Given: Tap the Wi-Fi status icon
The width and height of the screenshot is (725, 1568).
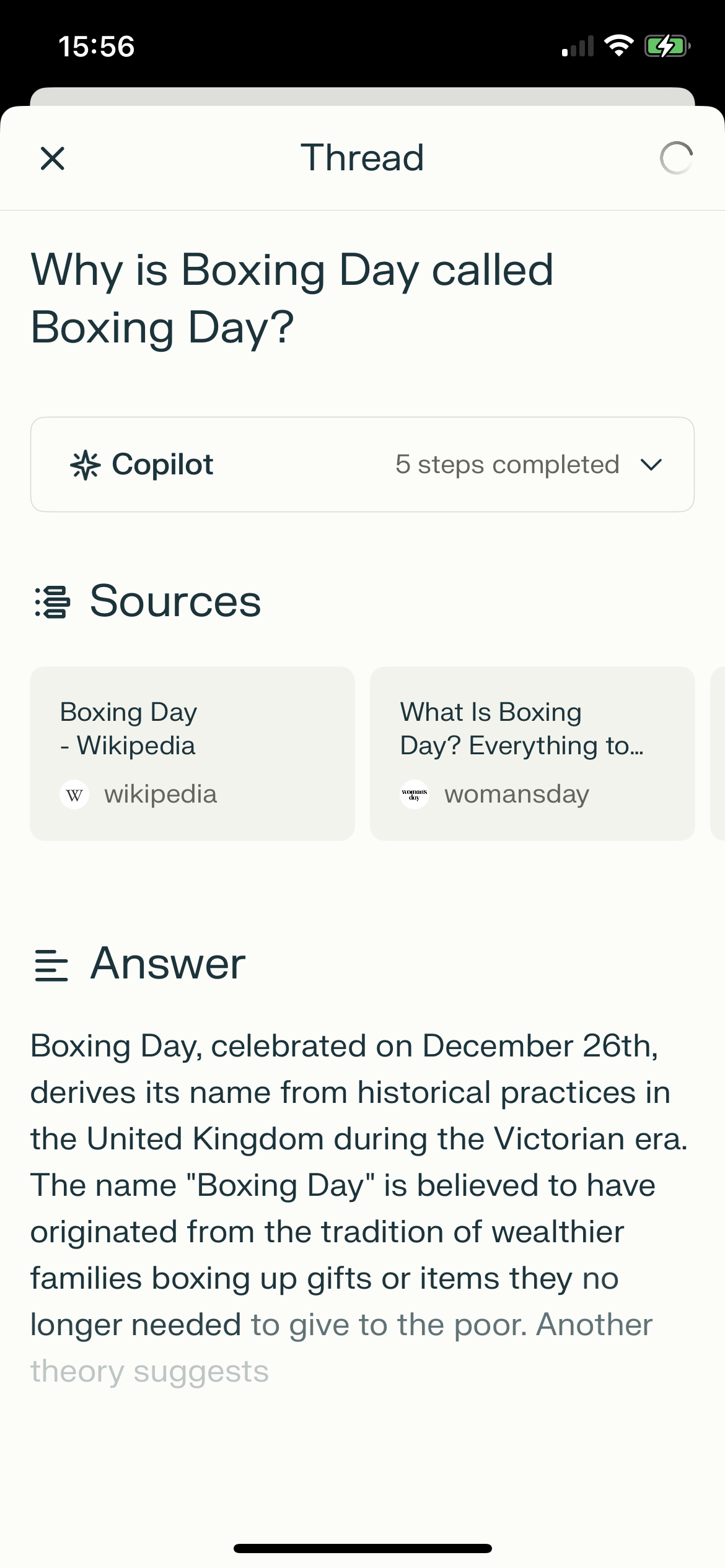Looking at the screenshot, I should click(x=618, y=46).
